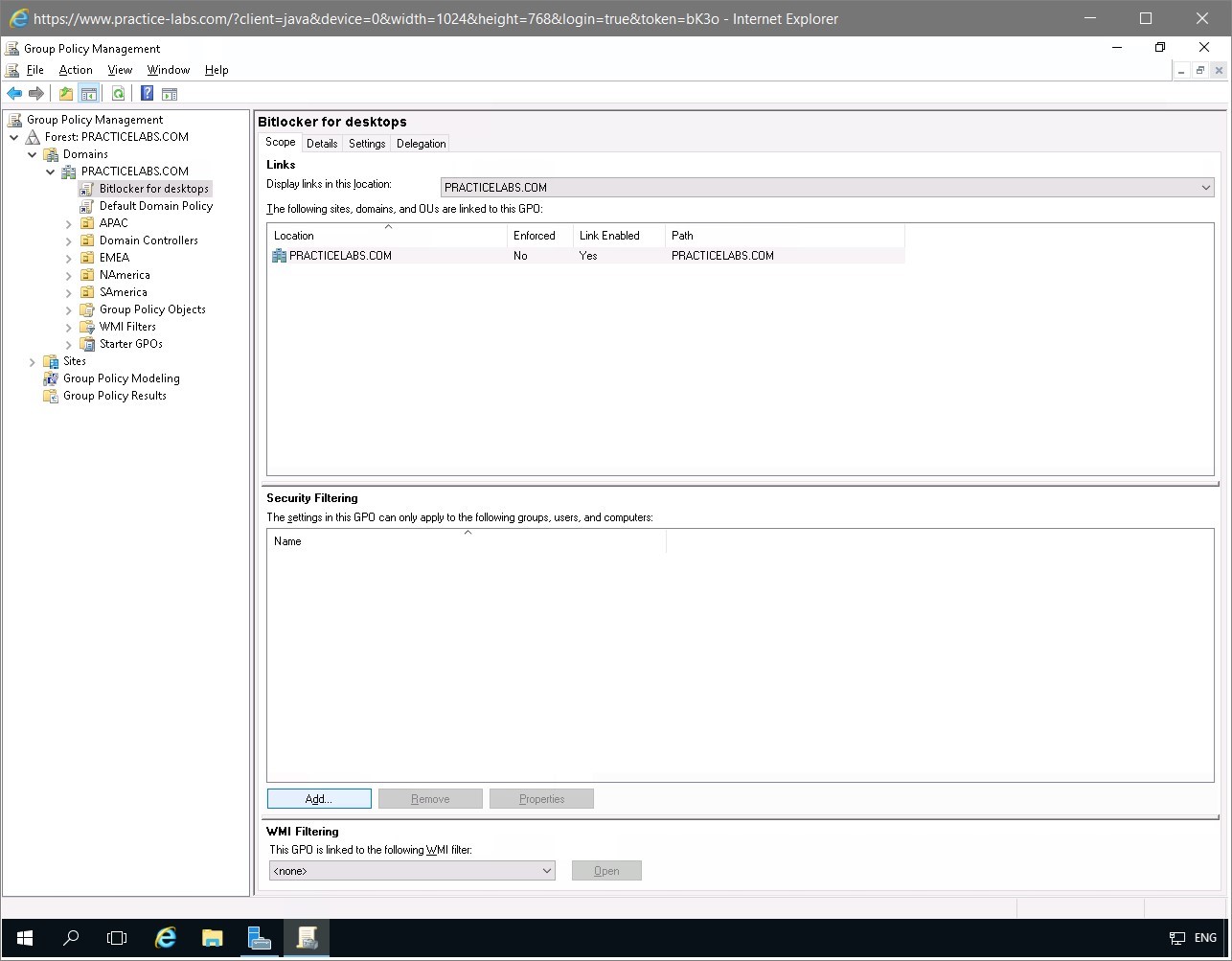This screenshot has width=1232, height=961.
Task: Expand the Group Policy Objects node
Action: [x=67, y=309]
